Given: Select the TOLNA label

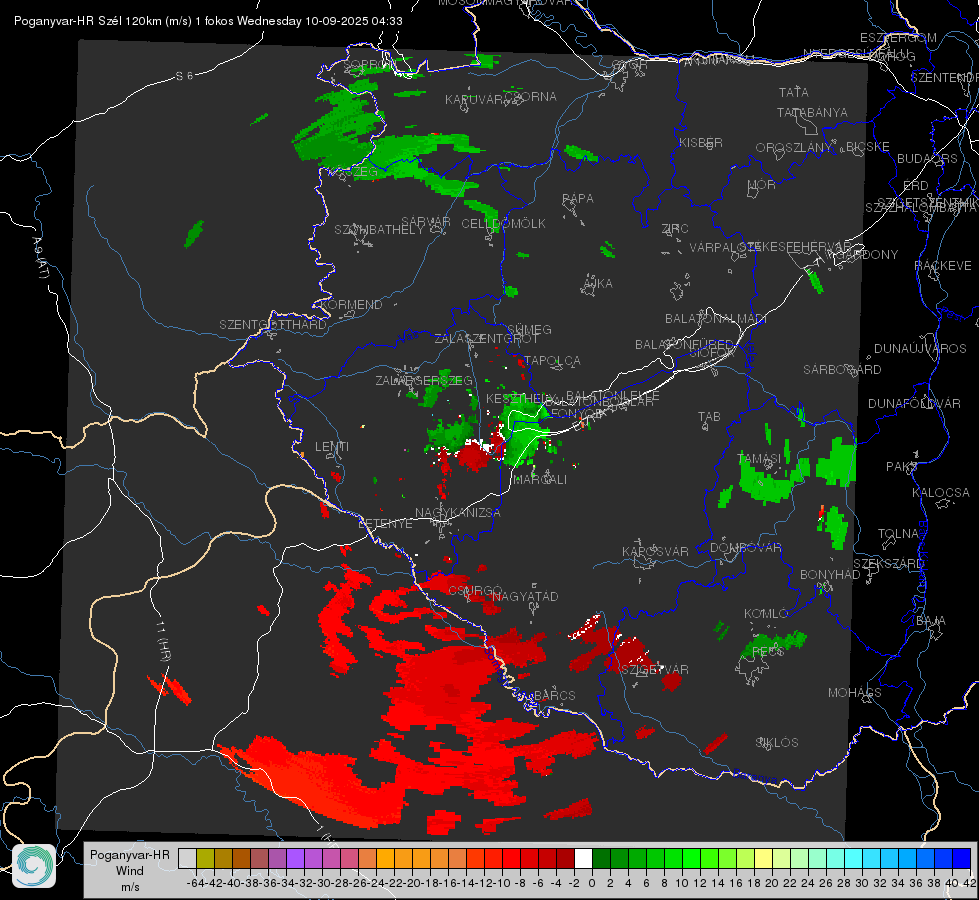Looking at the screenshot, I should (898, 533).
